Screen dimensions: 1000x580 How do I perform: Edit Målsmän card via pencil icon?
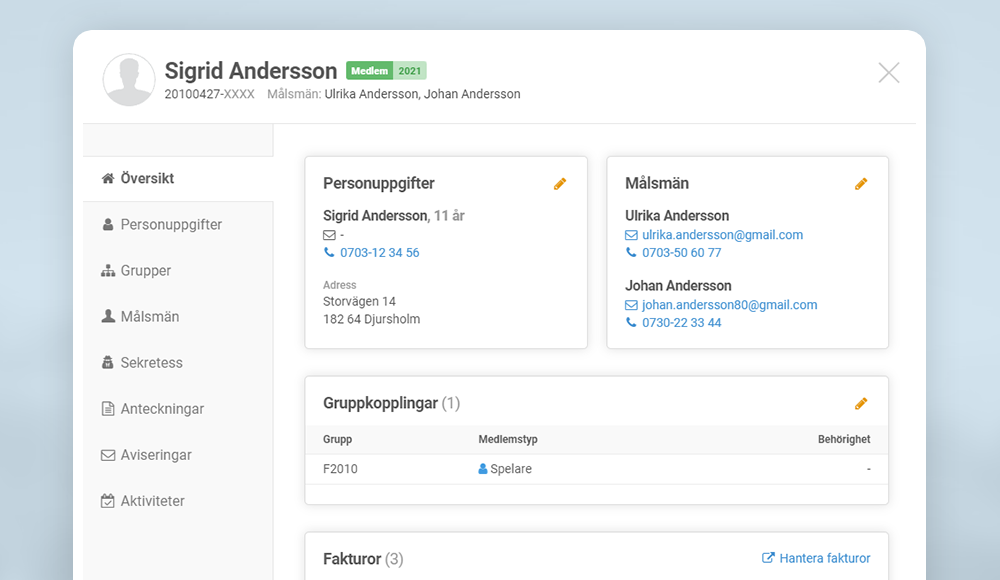pos(861,184)
